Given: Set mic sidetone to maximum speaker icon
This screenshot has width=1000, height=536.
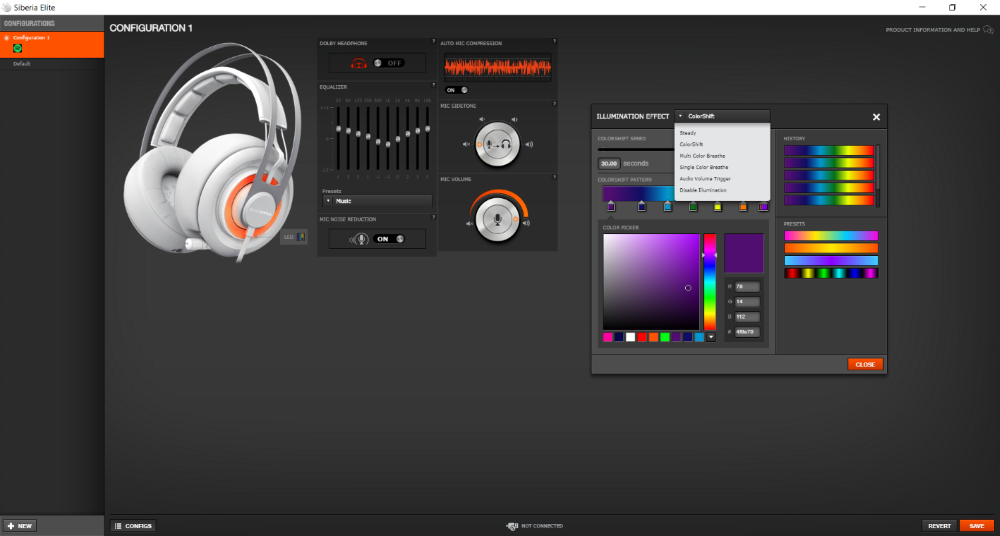Looking at the screenshot, I should [x=529, y=144].
